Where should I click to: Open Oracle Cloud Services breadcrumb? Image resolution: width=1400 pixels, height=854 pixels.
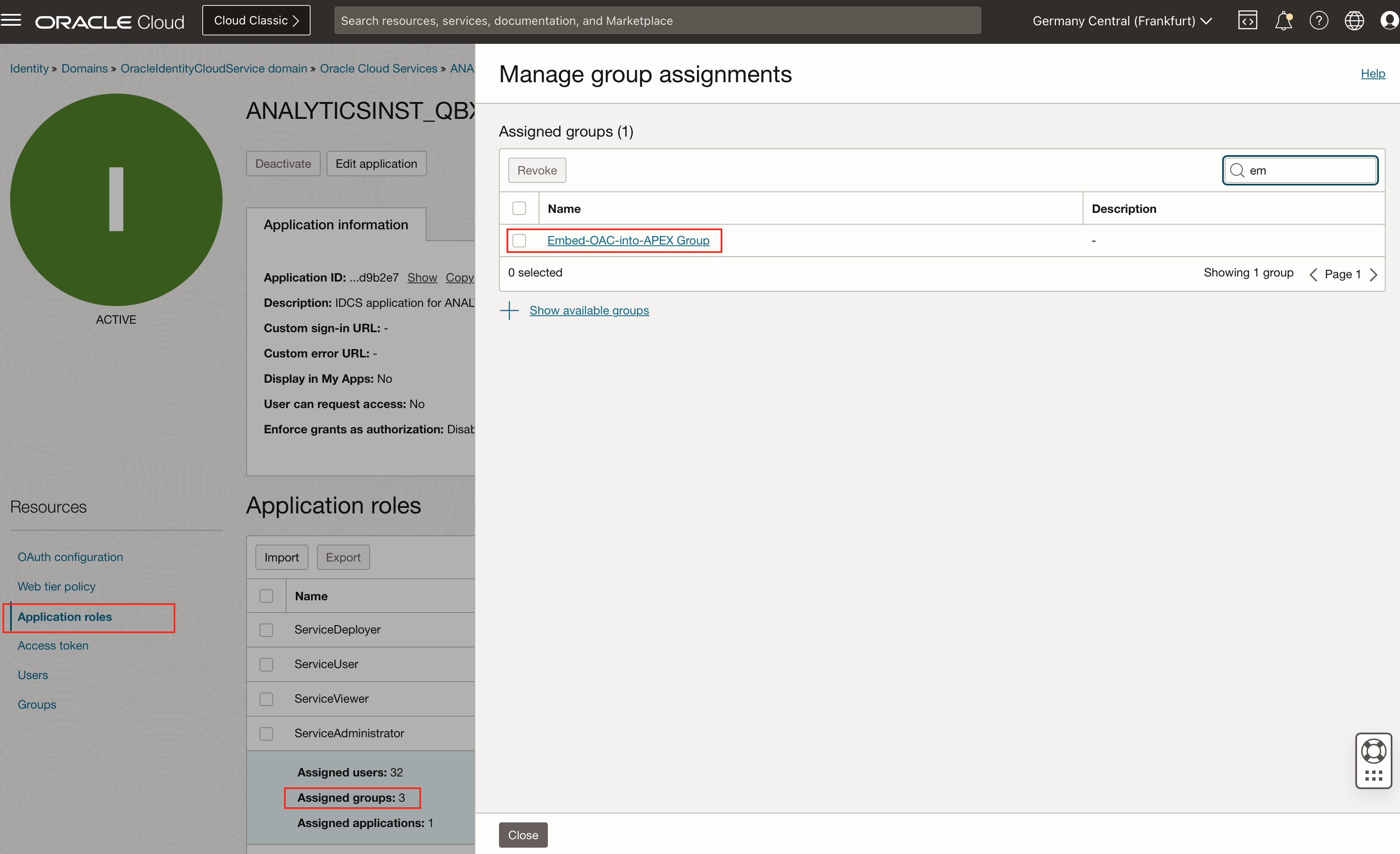point(378,68)
